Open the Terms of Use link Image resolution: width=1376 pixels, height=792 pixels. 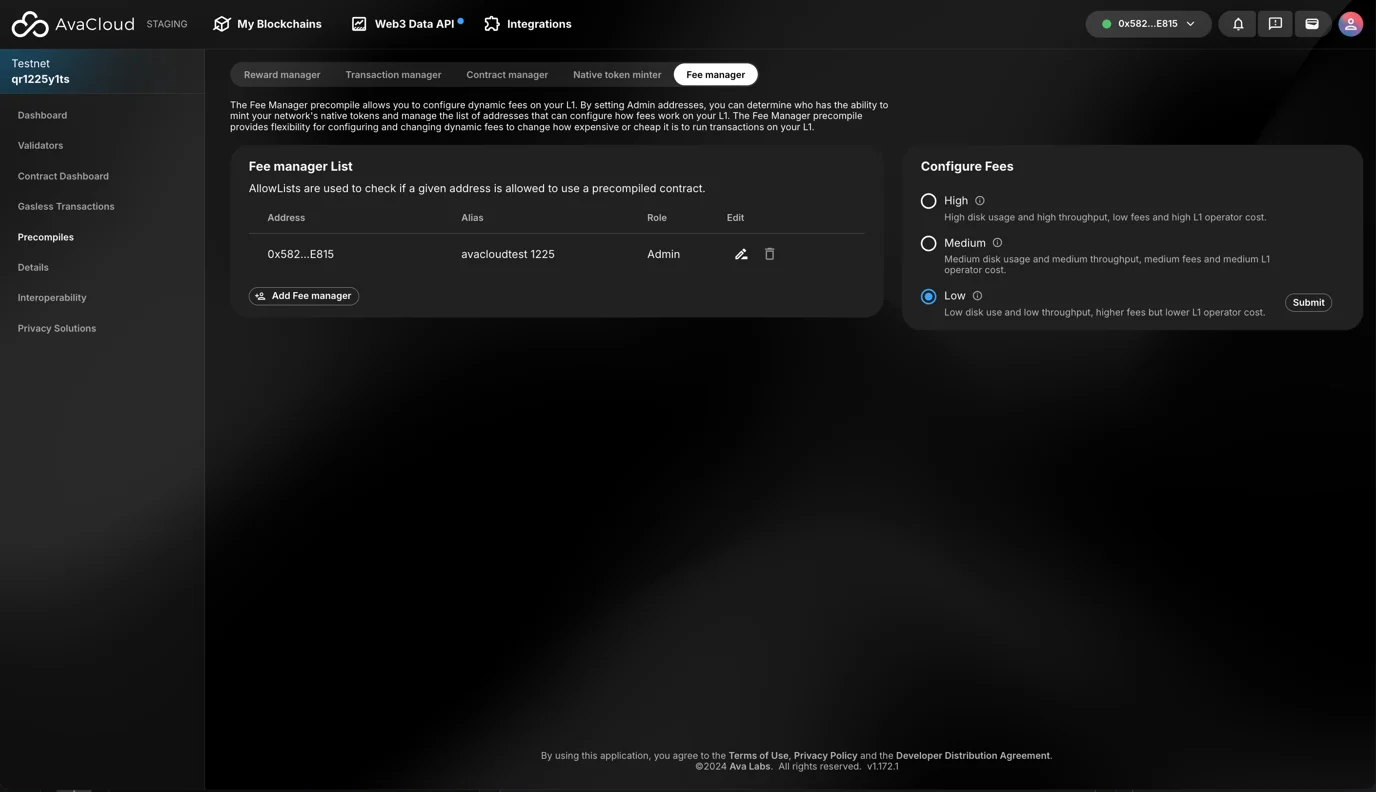tap(758, 756)
